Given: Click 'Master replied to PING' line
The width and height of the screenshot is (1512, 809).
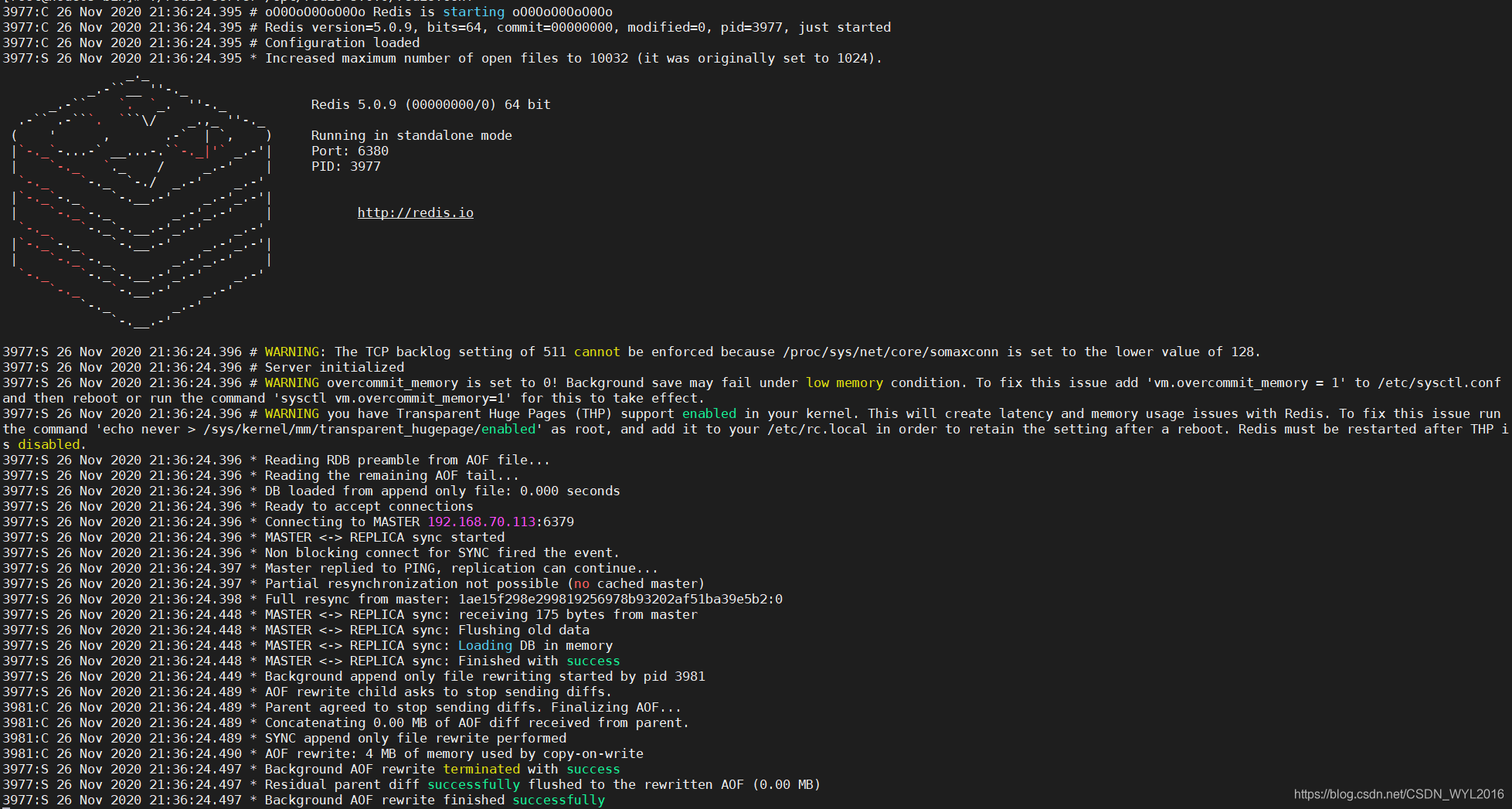Looking at the screenshot, I should 331,568.
